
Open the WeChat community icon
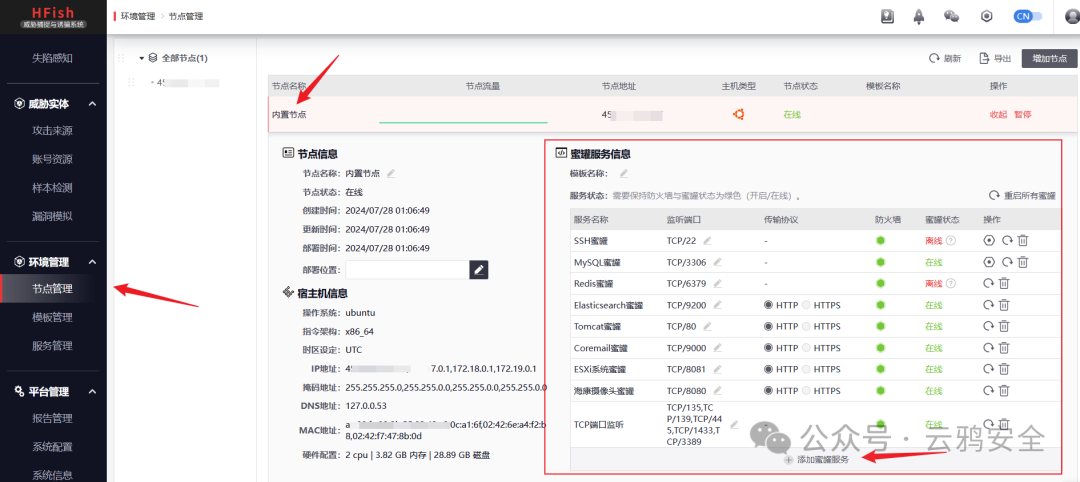tap(952, 17)
